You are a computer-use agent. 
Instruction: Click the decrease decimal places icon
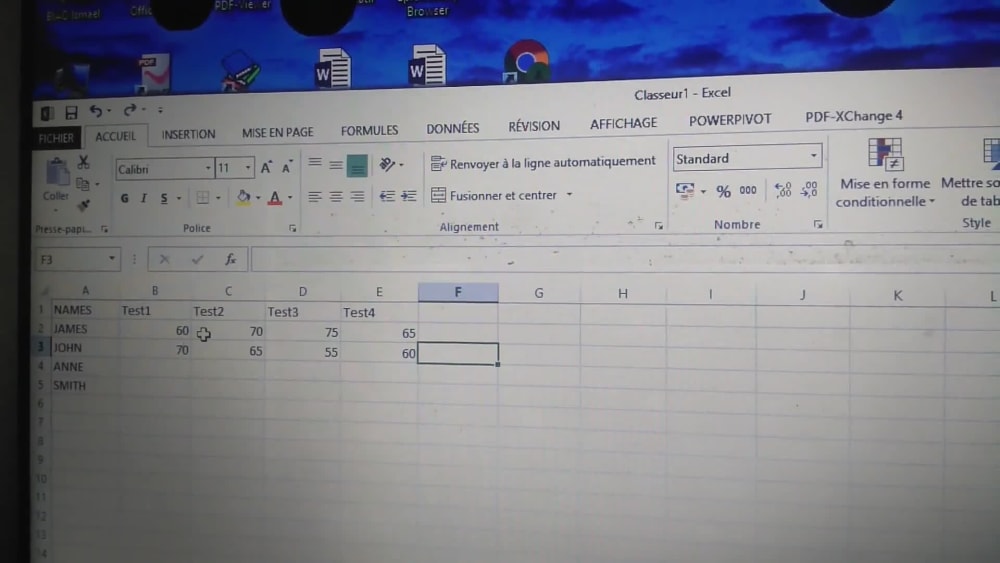[x=809, y=189]
